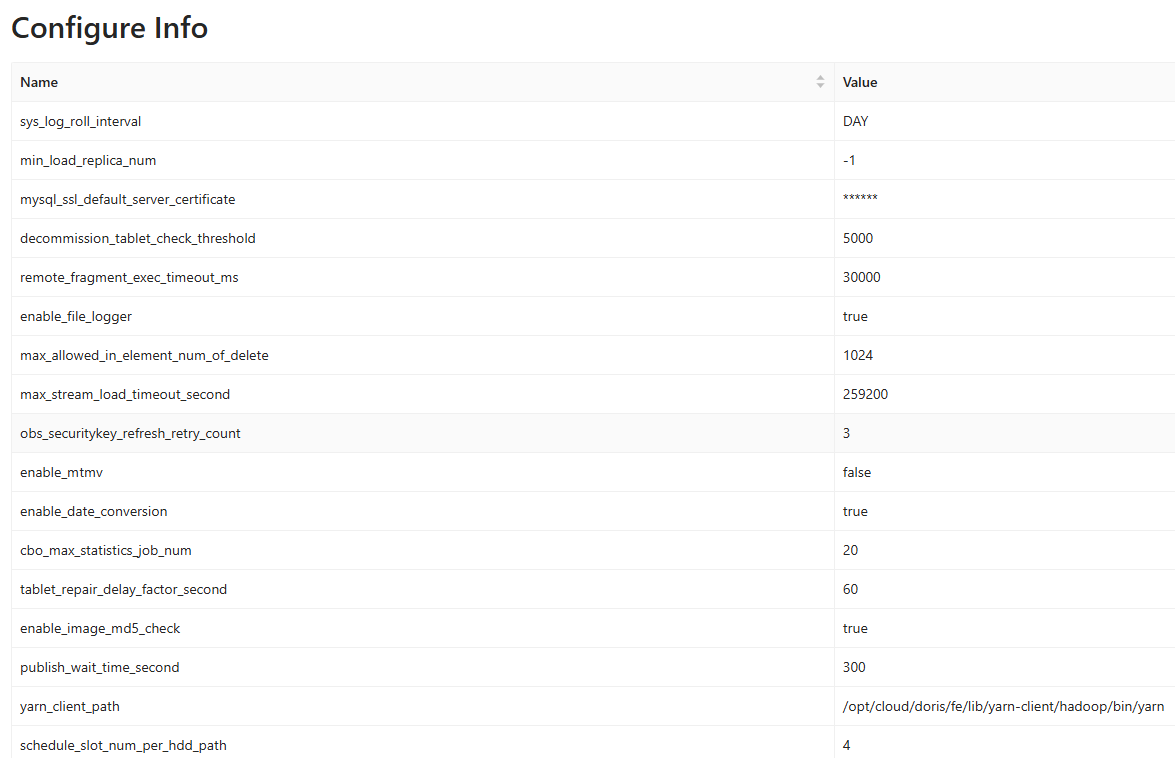Click the yarn client path value
The width and height of the screenshot is (1175, 758).
(x=1003, y=706)
